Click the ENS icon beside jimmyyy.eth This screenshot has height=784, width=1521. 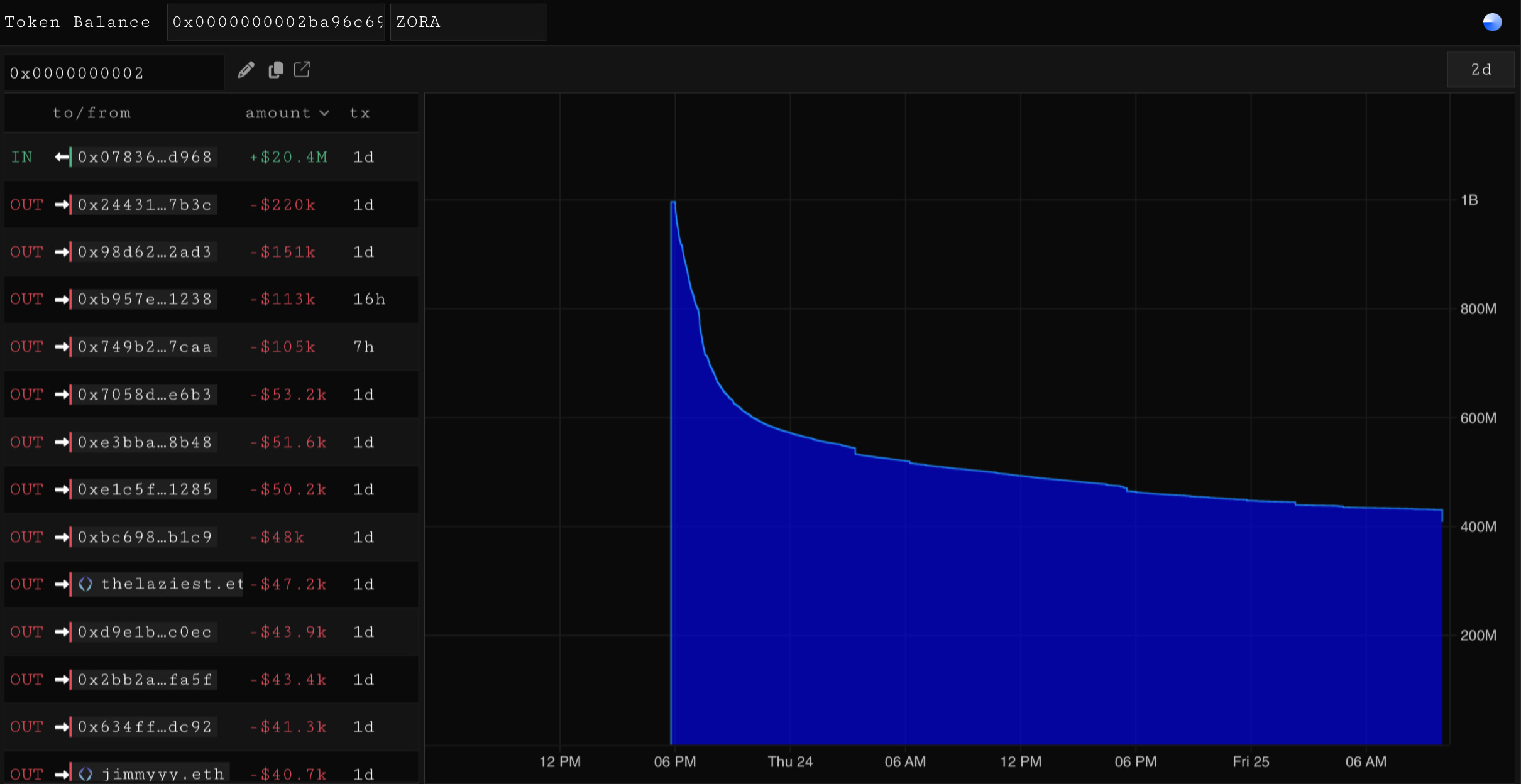tap(86, 774)
